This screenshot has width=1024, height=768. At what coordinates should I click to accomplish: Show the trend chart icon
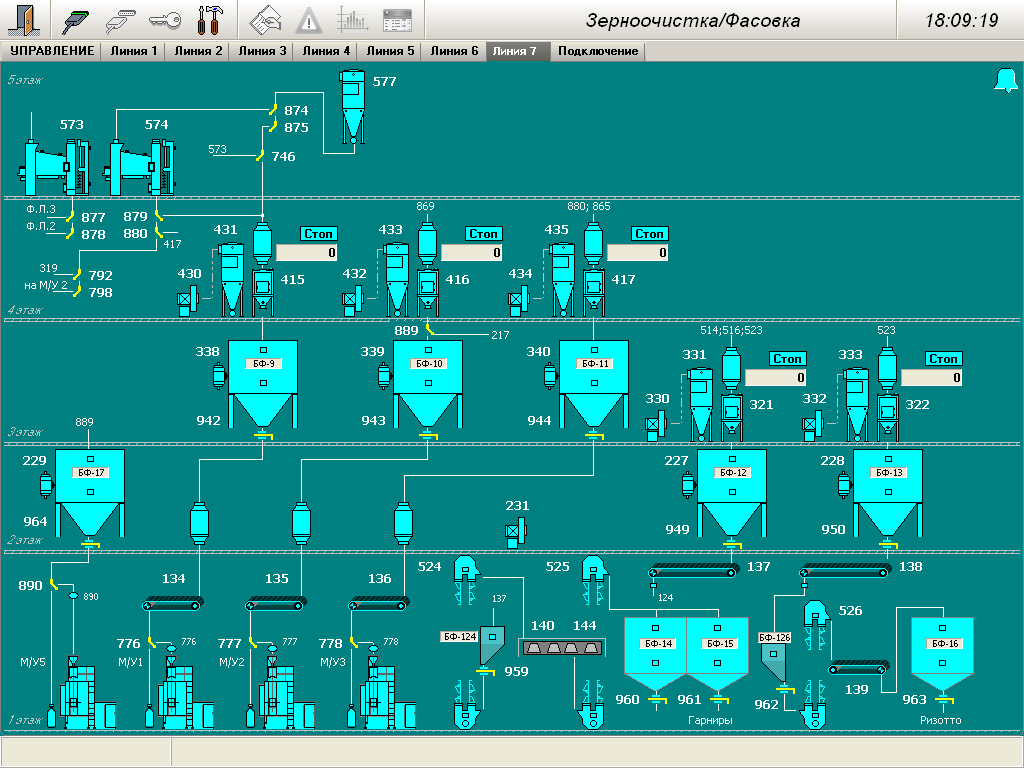pyautogui.click(x=352, y=20)
